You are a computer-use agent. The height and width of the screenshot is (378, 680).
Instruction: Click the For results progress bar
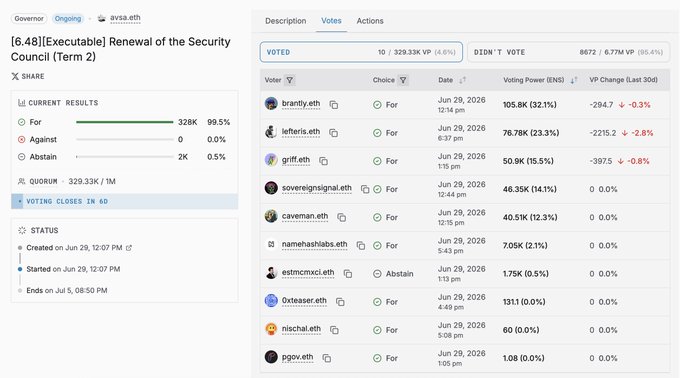click(125, 122)
